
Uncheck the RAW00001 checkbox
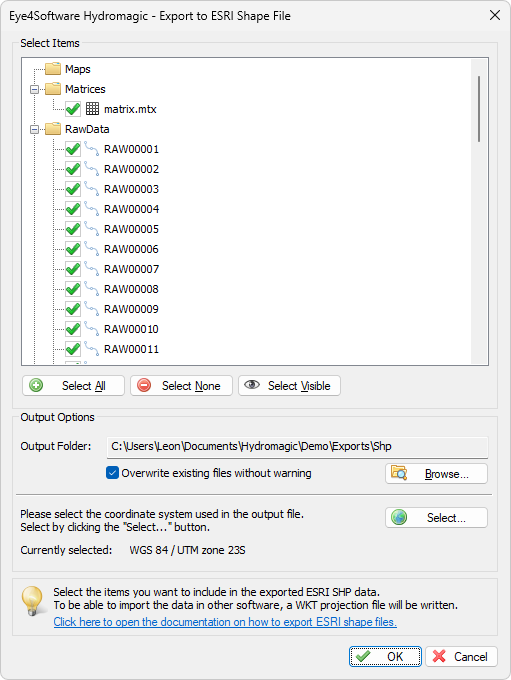coord(73,149)
